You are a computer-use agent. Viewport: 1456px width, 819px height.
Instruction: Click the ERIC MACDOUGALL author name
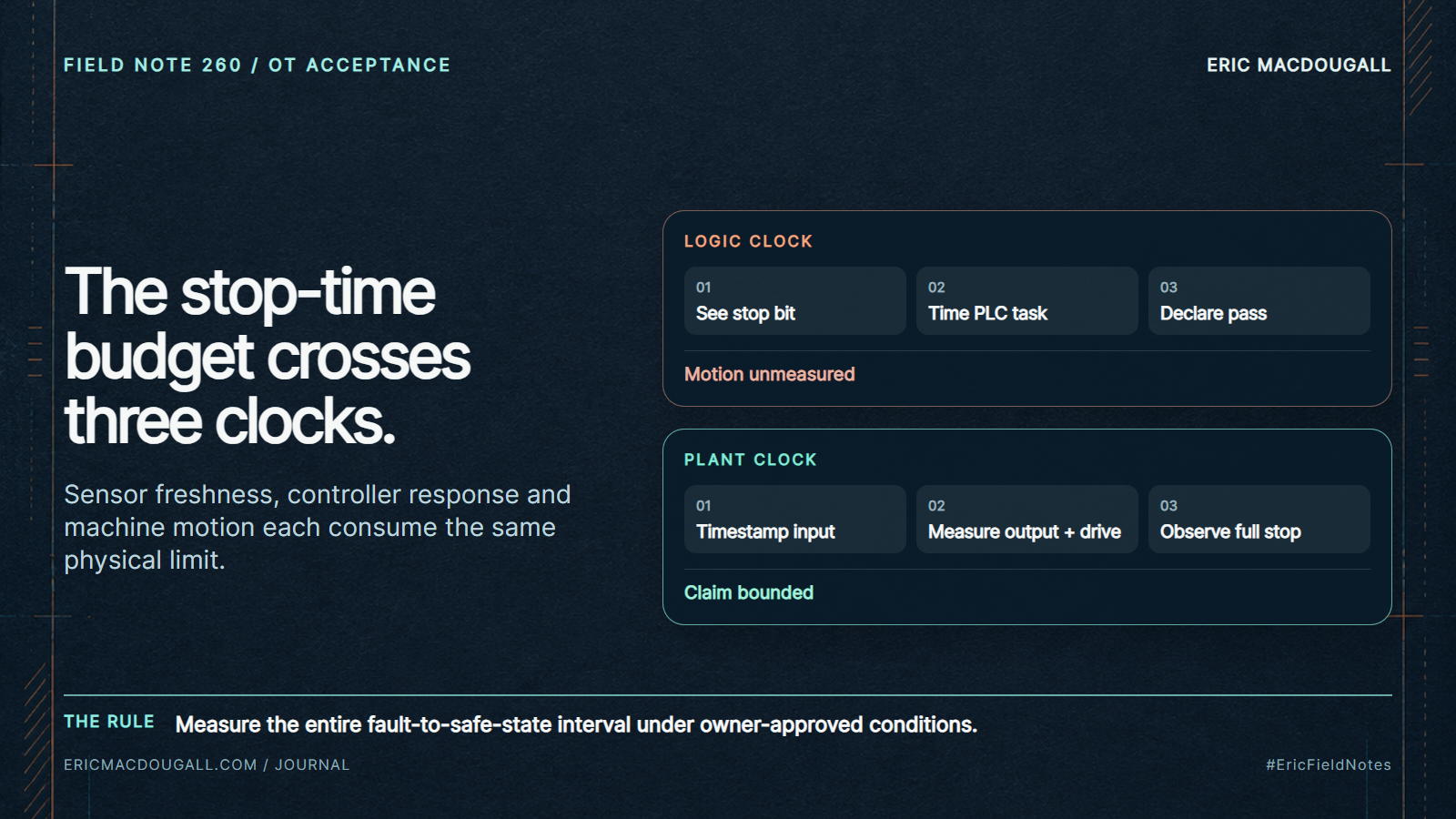point(1299,65)
